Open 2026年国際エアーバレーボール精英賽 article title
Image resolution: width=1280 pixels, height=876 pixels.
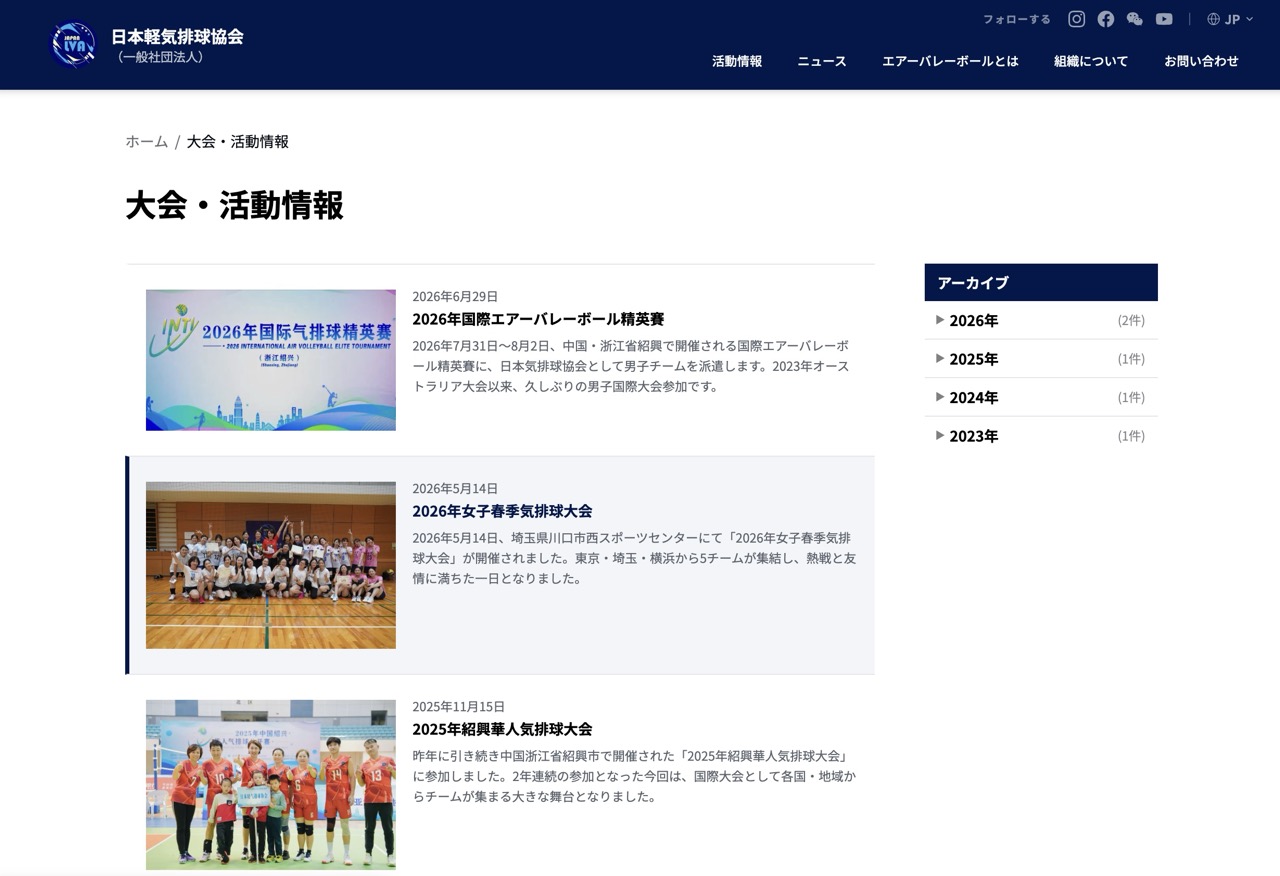coord(538,319)
